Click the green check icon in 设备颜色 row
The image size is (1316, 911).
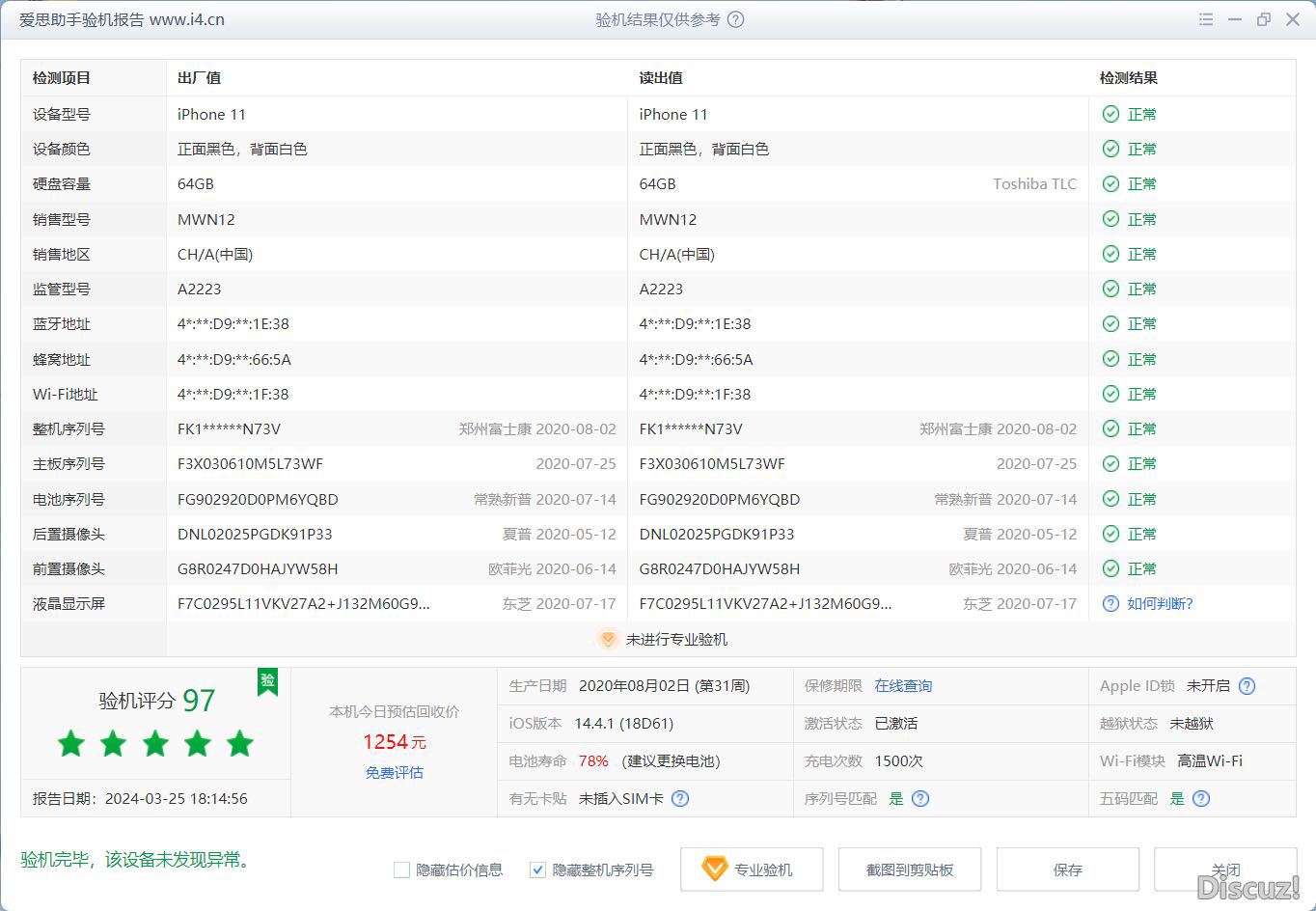click(x=1110, y=149)
